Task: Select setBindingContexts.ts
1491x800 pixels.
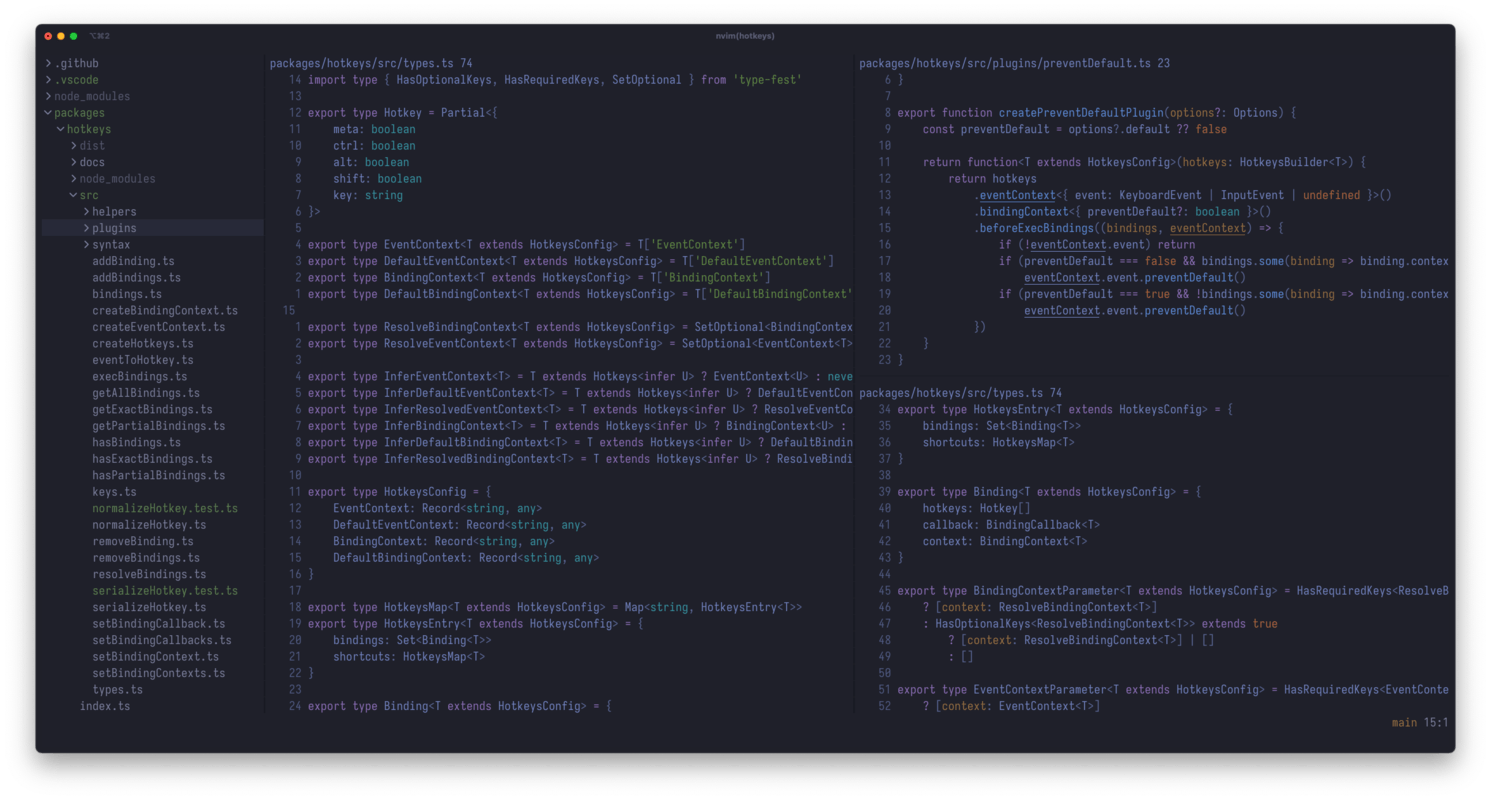Action: (158, 674)
